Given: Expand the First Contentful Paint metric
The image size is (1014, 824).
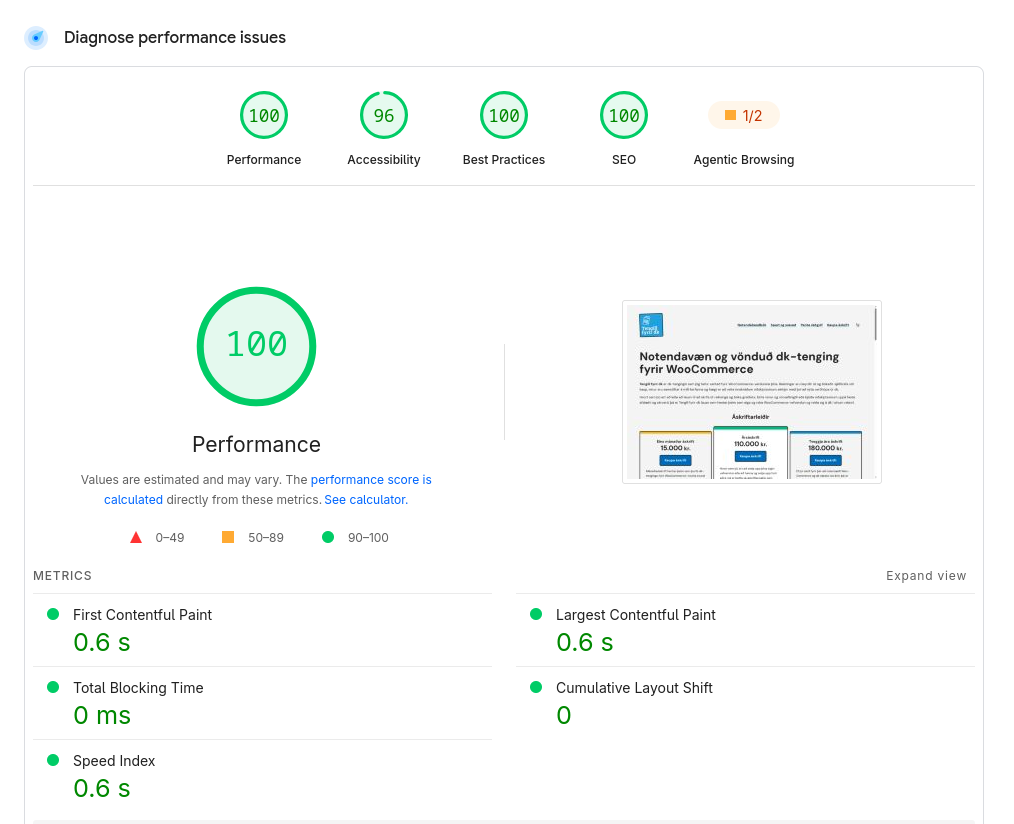Looking at the screenshot, I should coord(263,630).
